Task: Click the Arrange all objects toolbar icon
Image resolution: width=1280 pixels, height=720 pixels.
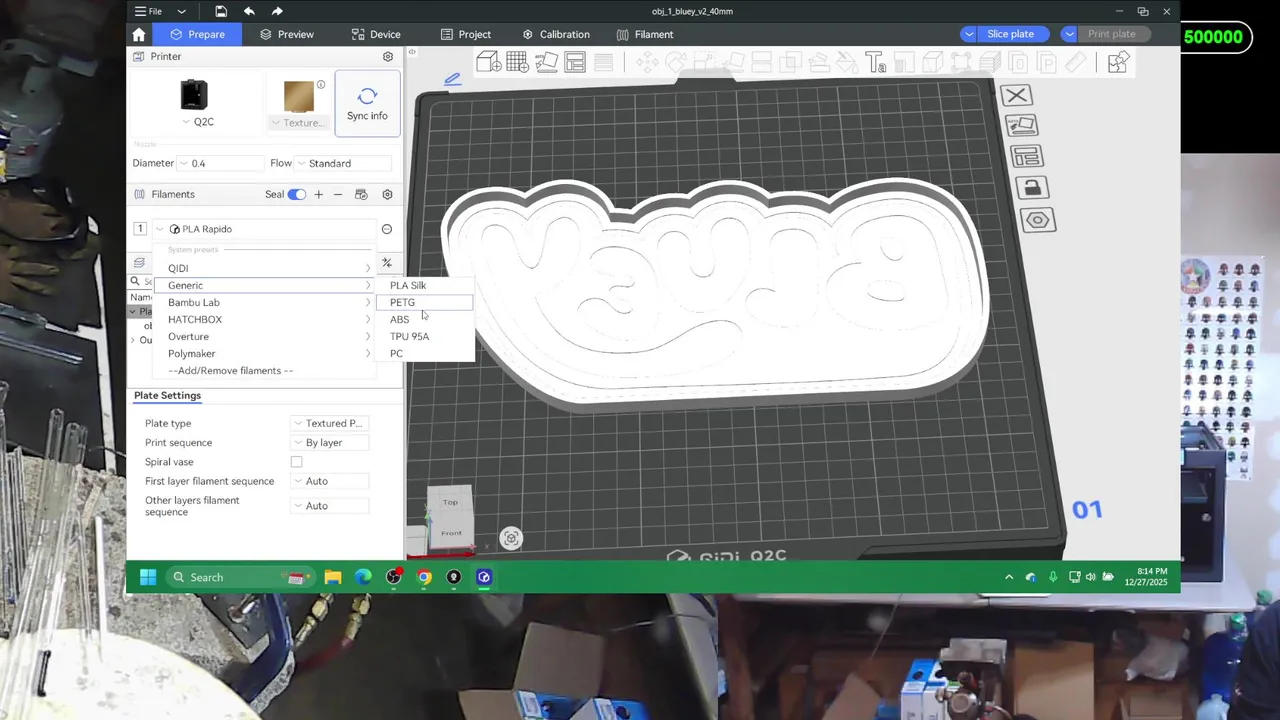Action: [575, 62]
